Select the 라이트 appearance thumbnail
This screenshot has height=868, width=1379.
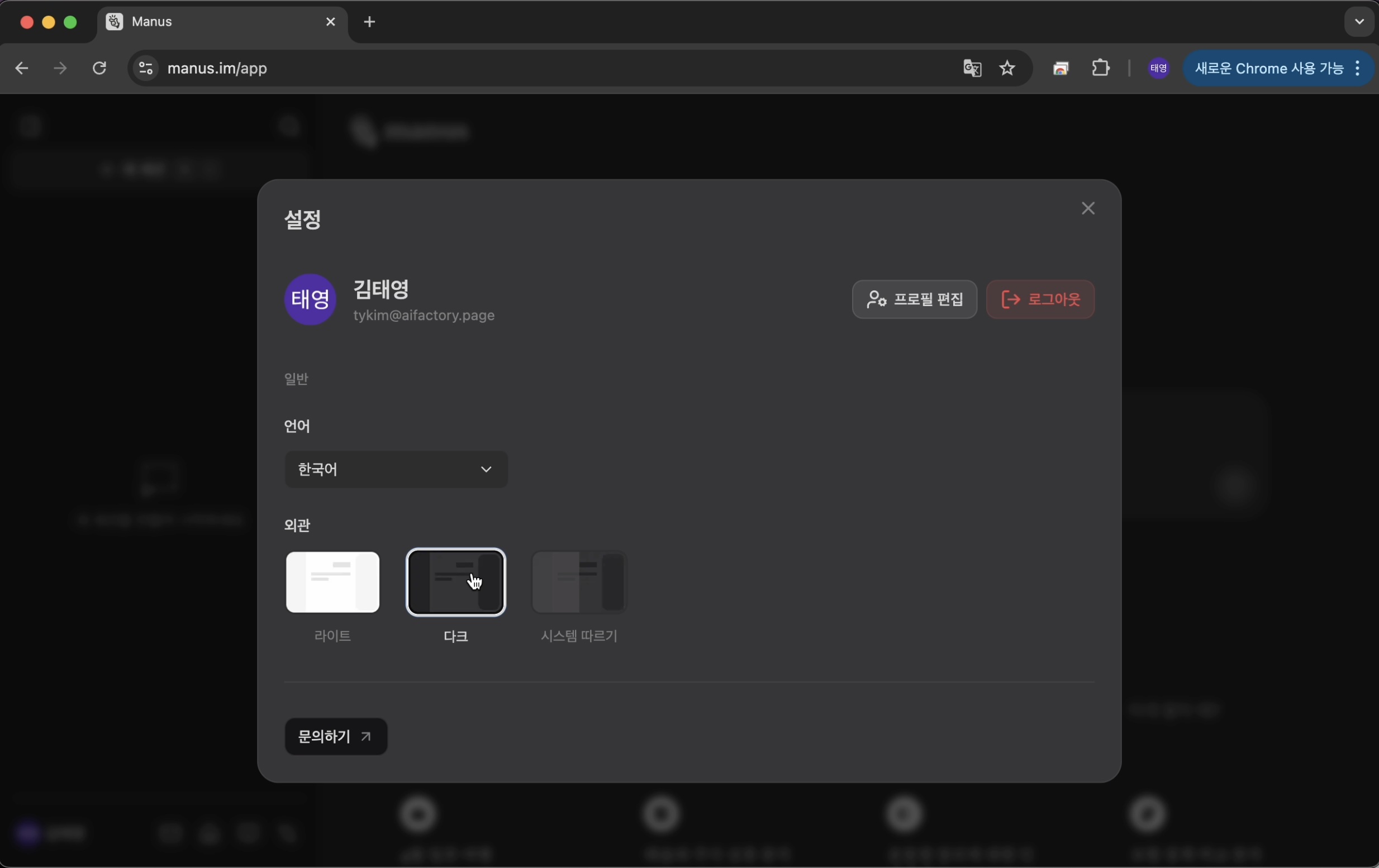tap(332, 581)
